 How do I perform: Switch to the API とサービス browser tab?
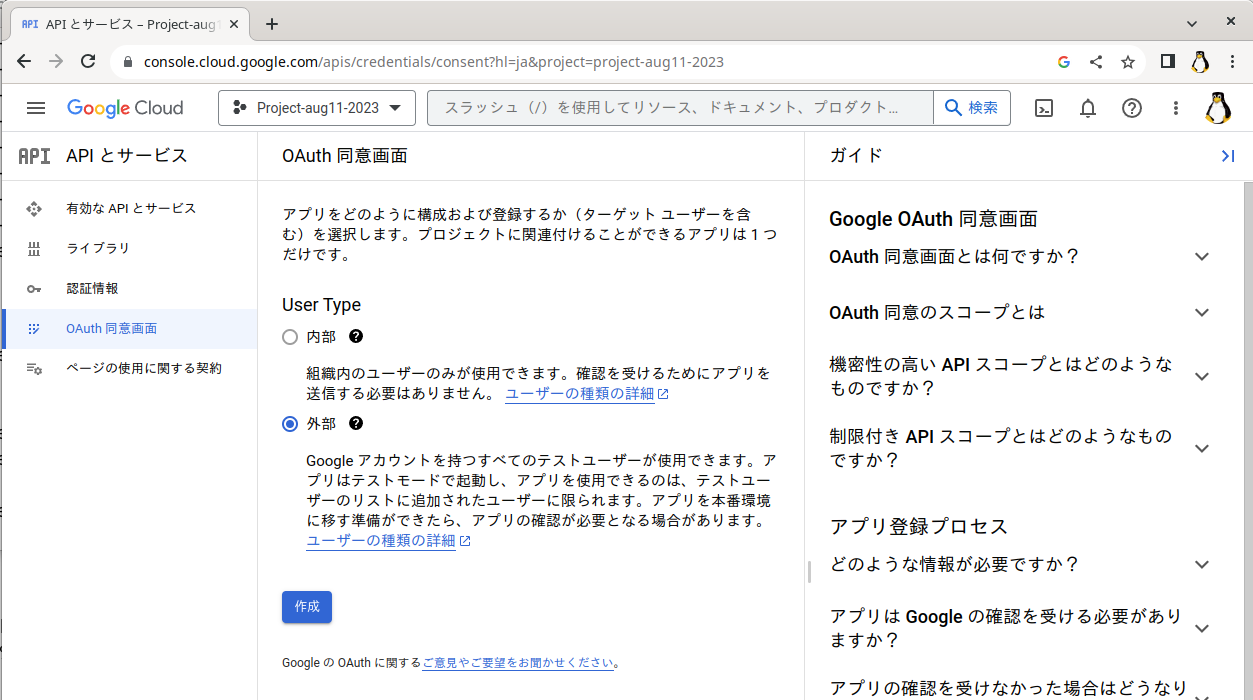pos(129,24)
